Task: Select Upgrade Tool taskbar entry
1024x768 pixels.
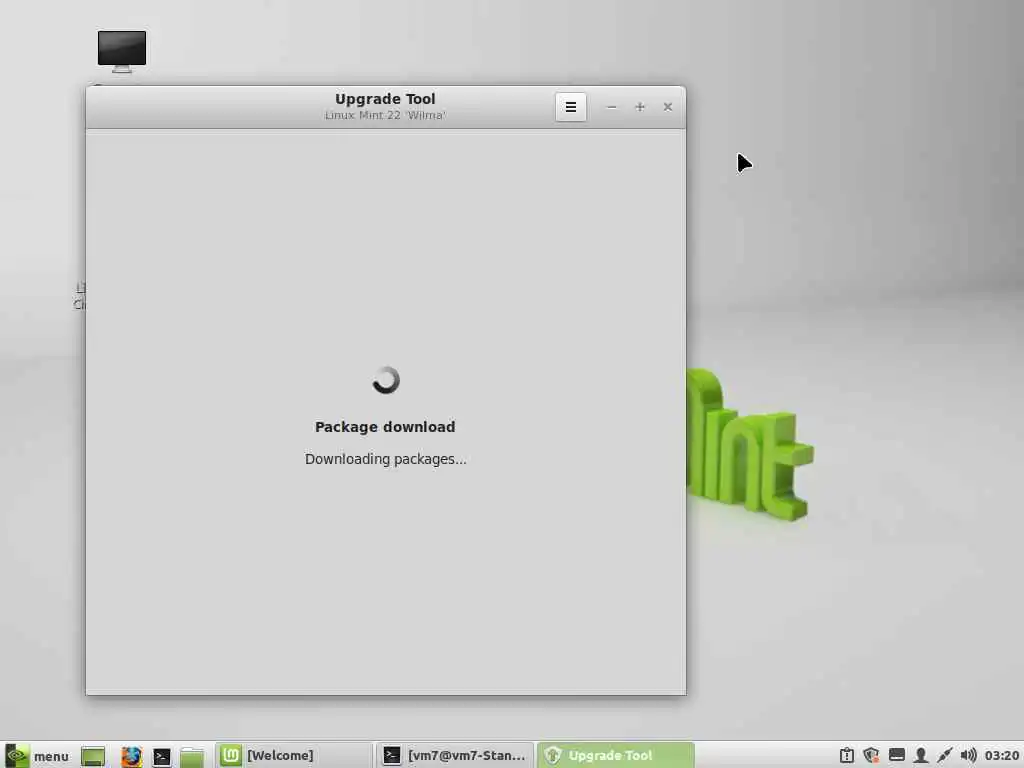Action: click(x=615, y=756)
